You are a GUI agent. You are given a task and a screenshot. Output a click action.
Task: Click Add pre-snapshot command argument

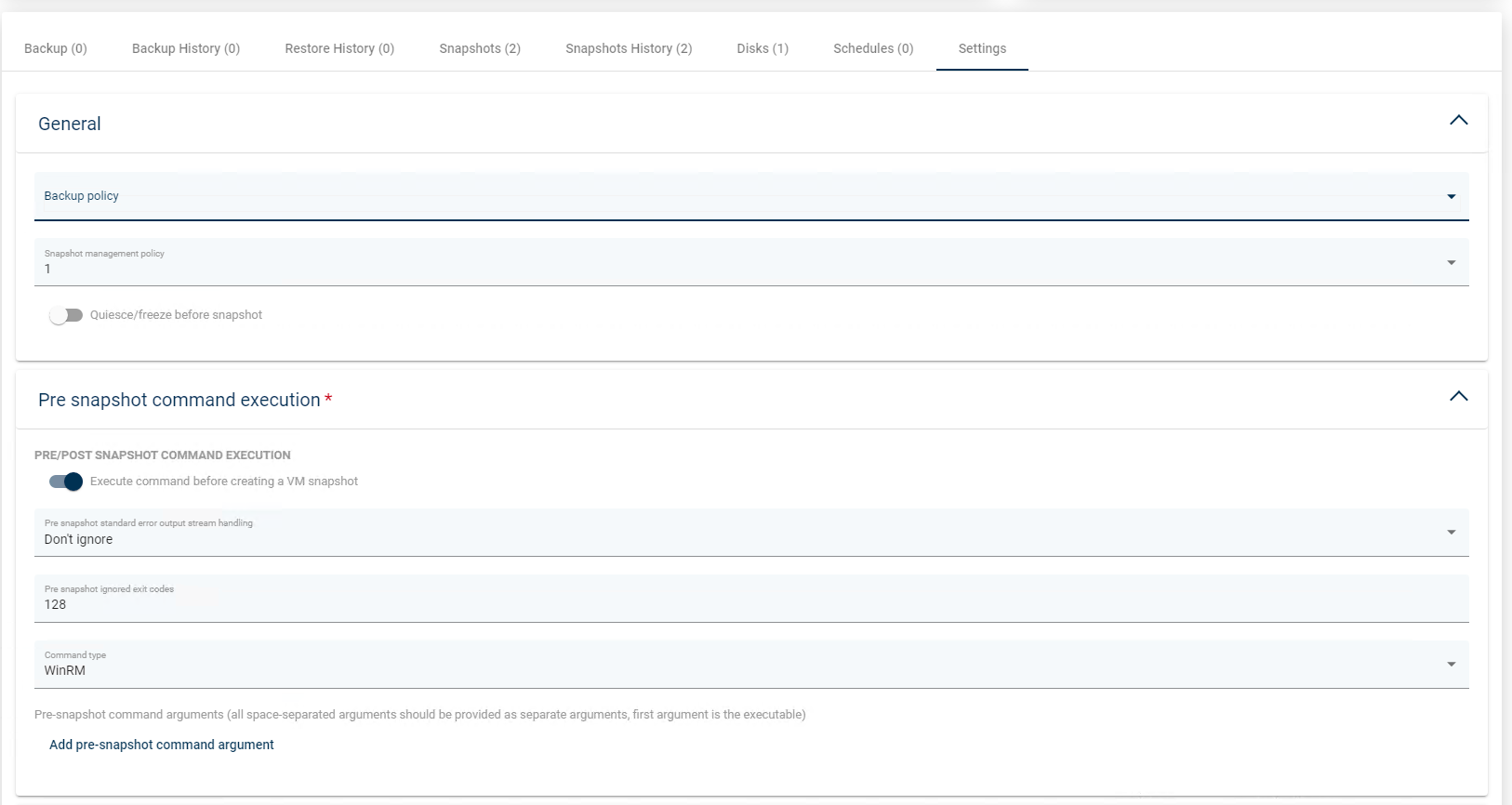coord(162,745)
